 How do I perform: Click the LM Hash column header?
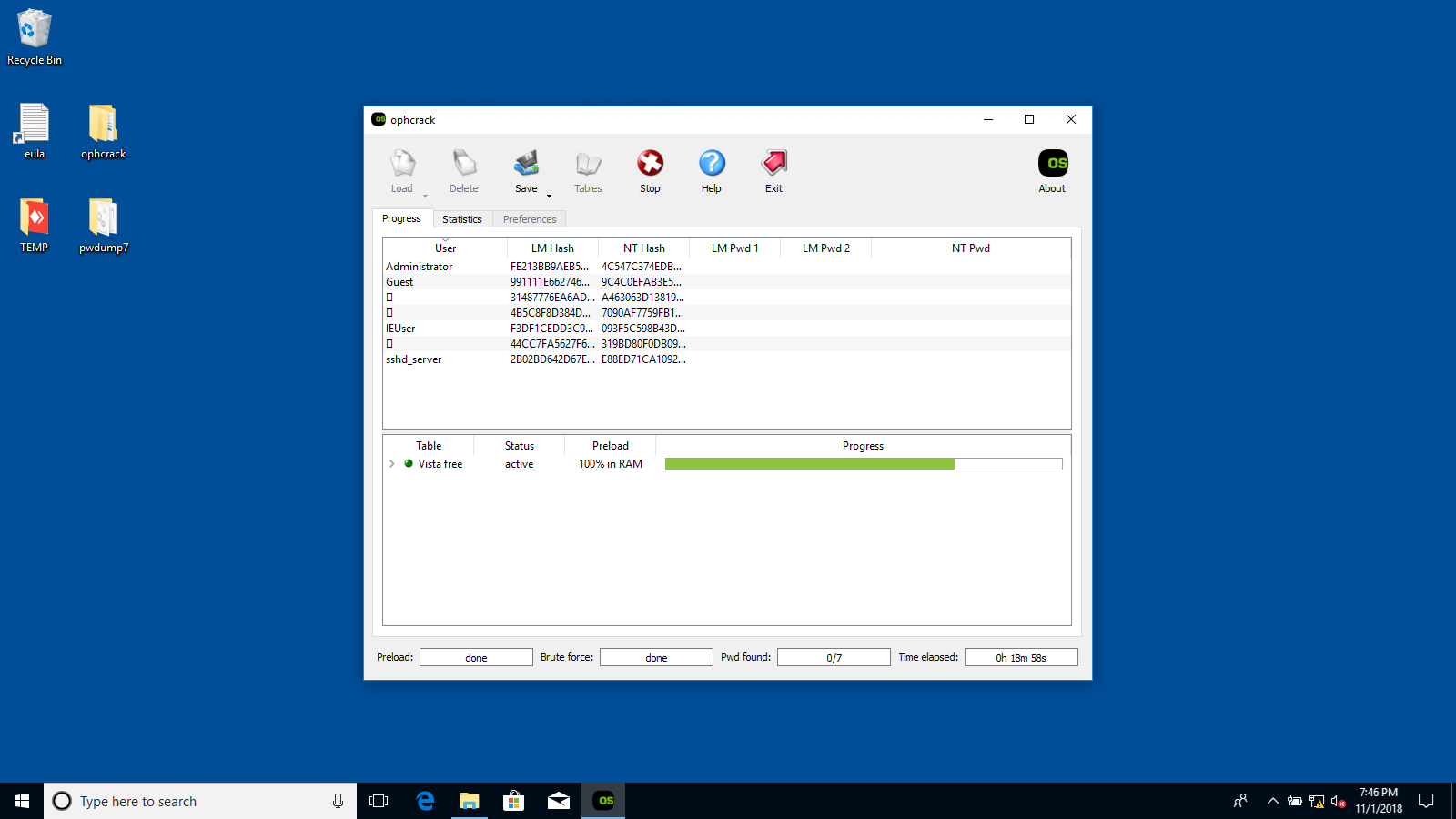[552, 248]
